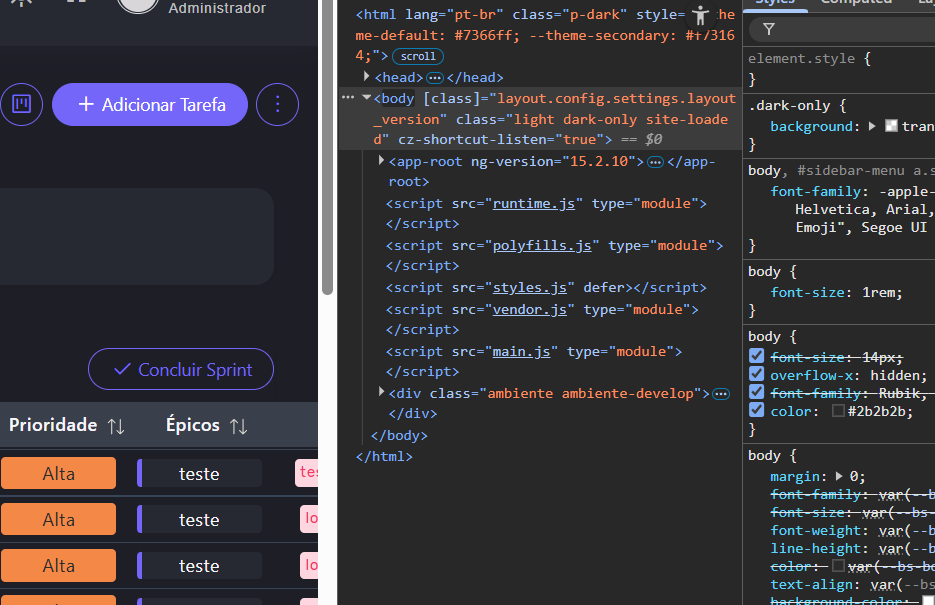Image resolution: width=935 pixels, height=605 pixels.
Task: Expand the app-root element node
Action: coord(381,161)
